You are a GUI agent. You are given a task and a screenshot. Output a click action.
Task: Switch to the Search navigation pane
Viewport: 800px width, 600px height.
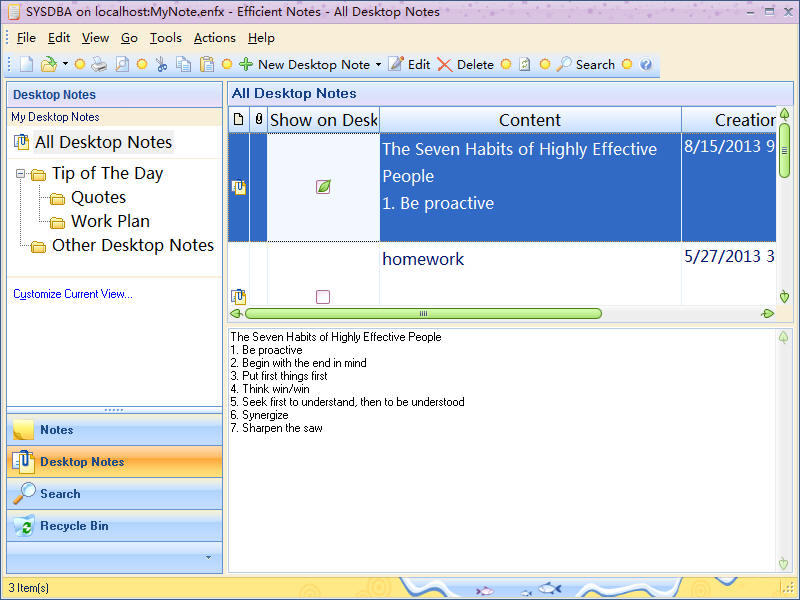(x=114, y=494)
